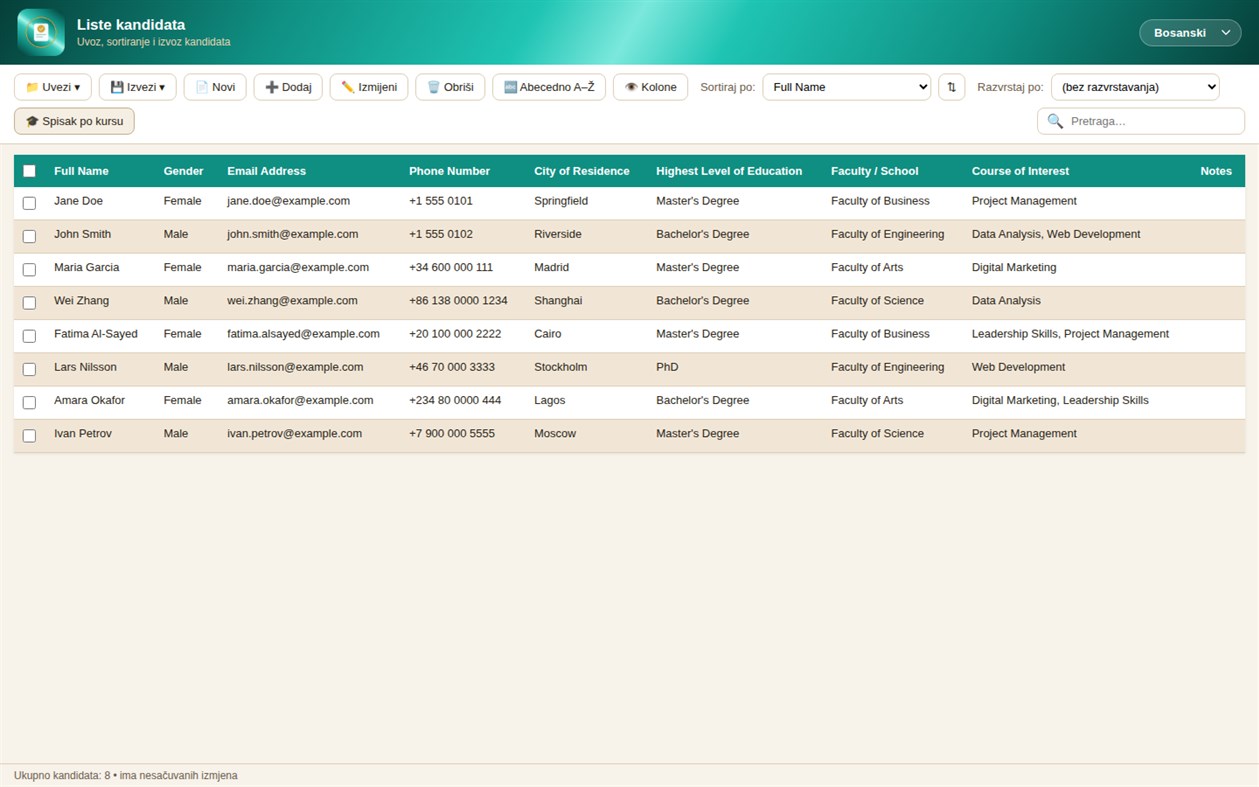Click Ukupno kandidata status bar text

point(125,775)
